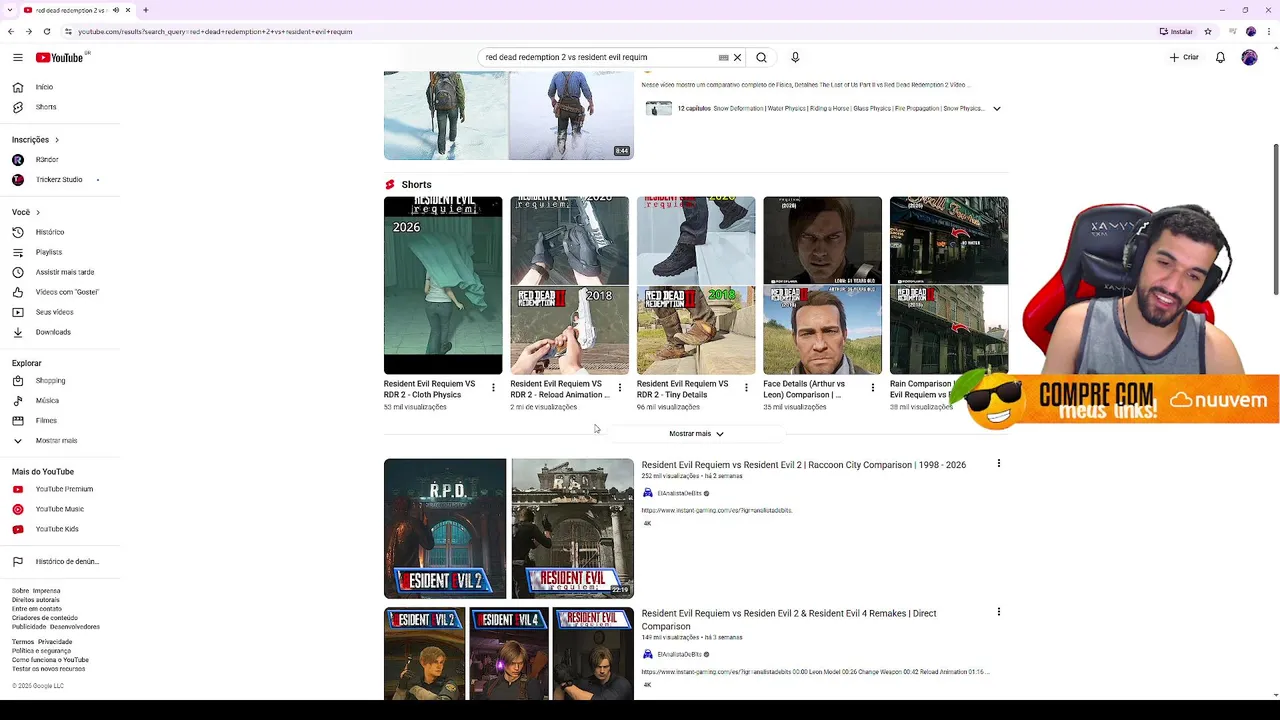Open Resident Evil 2 & 4 Remakes comparison title
This screenshot has height=720, width=1280.
coord(789,620)
